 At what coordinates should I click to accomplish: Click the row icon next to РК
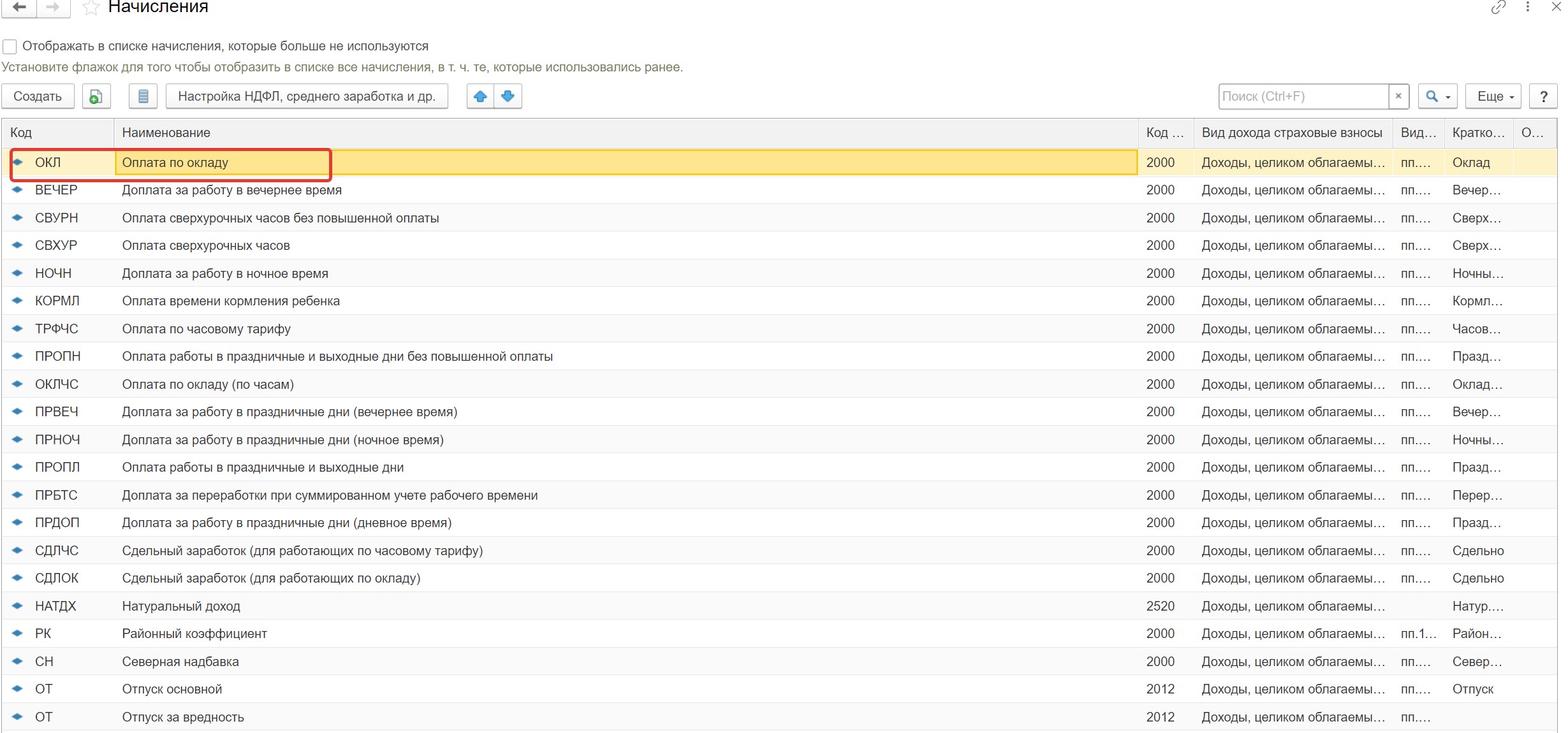(x=18, y=634)
